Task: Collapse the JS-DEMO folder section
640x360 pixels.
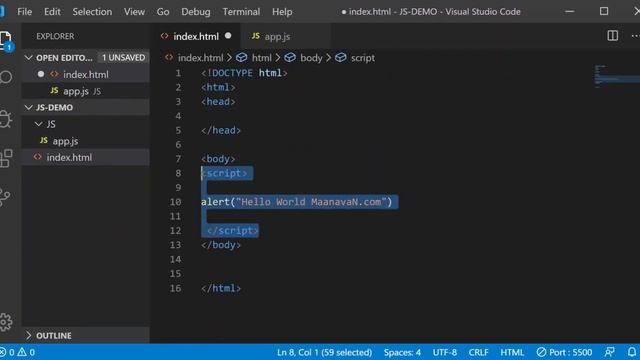Action: coord(28,107)
